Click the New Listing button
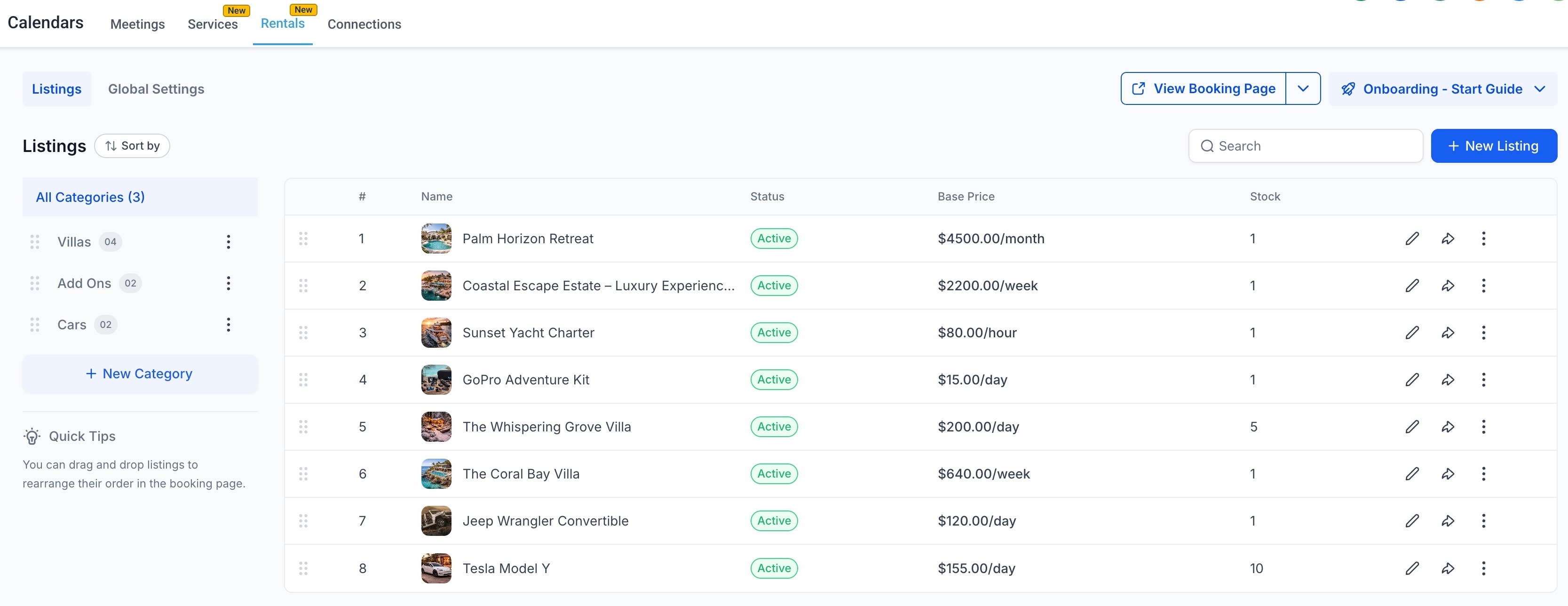The height and width of the screenshot is (606, 1568). 1493,146
